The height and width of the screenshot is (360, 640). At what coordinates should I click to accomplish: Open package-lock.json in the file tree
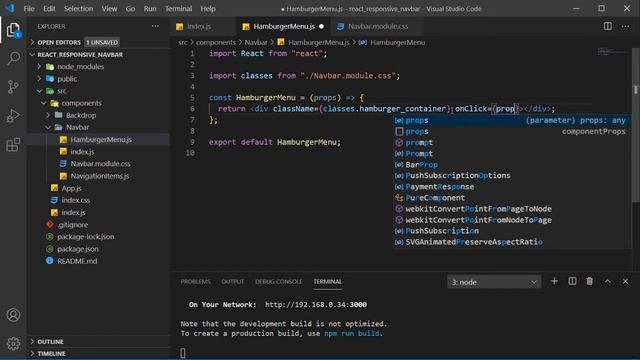pyautogui.click(x=98, y=237)
